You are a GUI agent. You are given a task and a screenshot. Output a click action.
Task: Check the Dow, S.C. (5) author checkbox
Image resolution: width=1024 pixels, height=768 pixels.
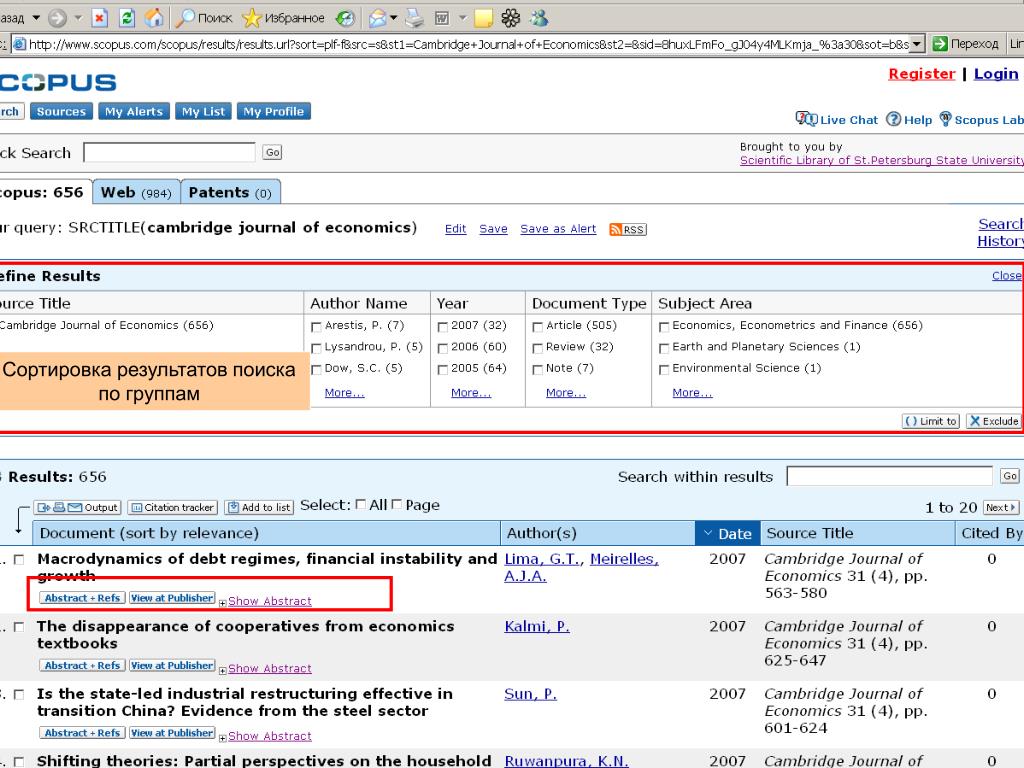tap(316, 370)
